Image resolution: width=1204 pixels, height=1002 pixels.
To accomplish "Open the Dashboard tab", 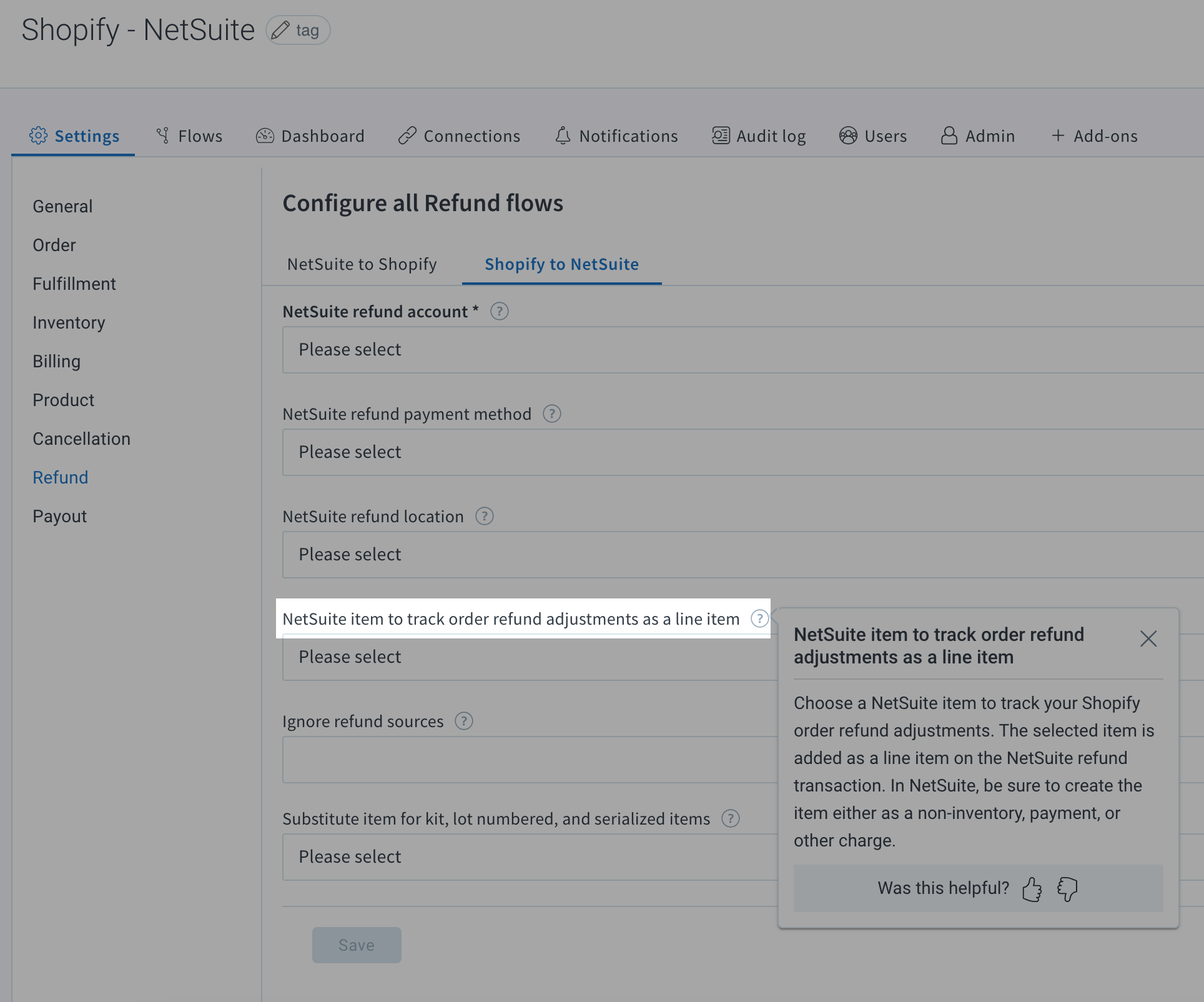I will pos(310,136).
